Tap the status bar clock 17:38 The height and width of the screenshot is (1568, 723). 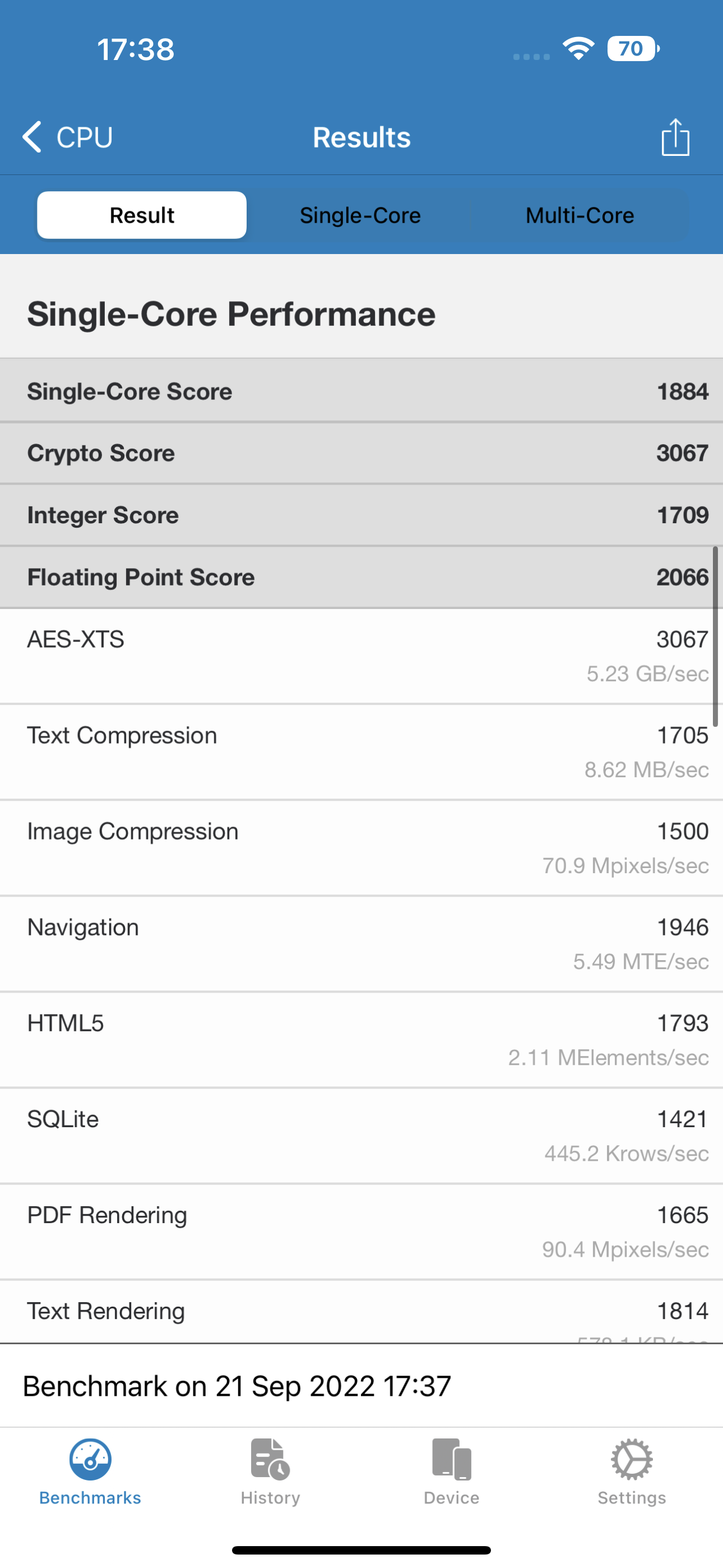coord(136,49)
